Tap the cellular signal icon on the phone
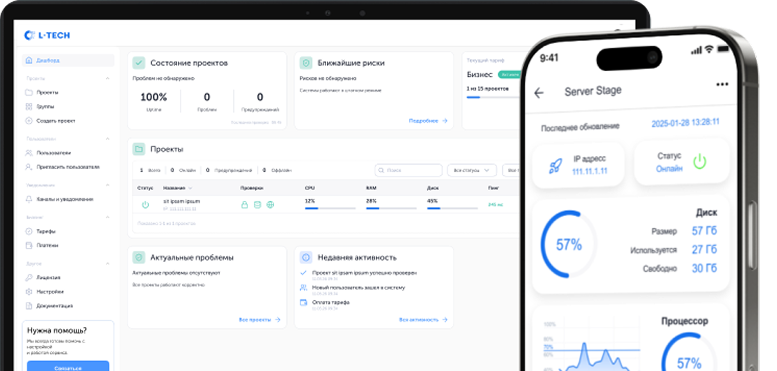The image size is (777, 371). (x=696, y=50)
